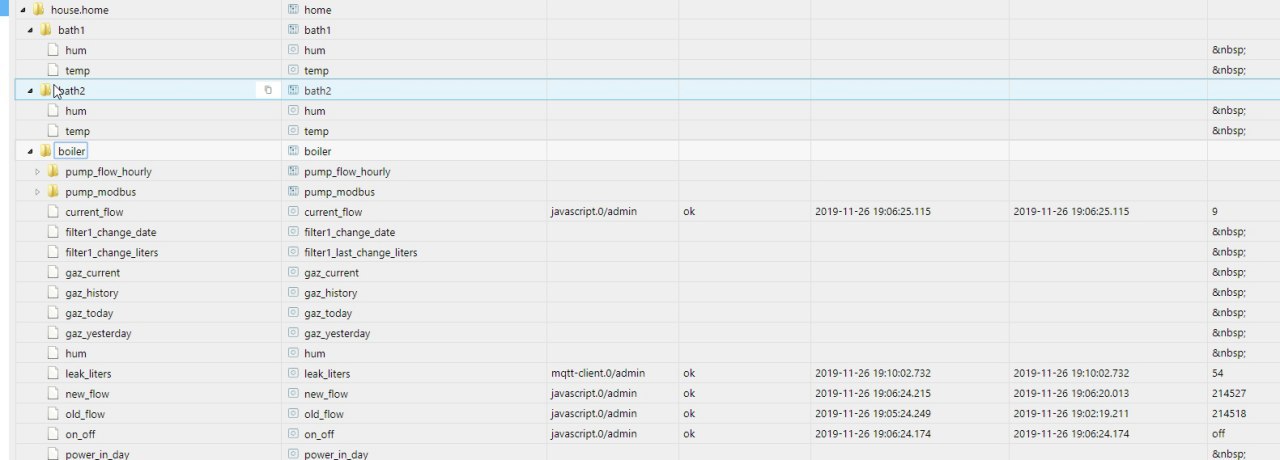Select the pump_flow_hourly tree item

pos(108,172)
